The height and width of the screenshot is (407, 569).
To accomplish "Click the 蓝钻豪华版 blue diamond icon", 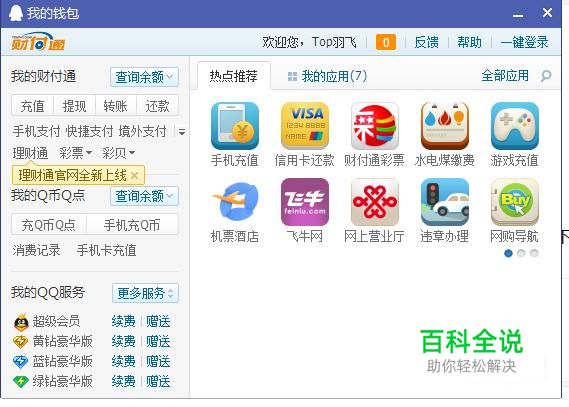I will coord(20,362).
